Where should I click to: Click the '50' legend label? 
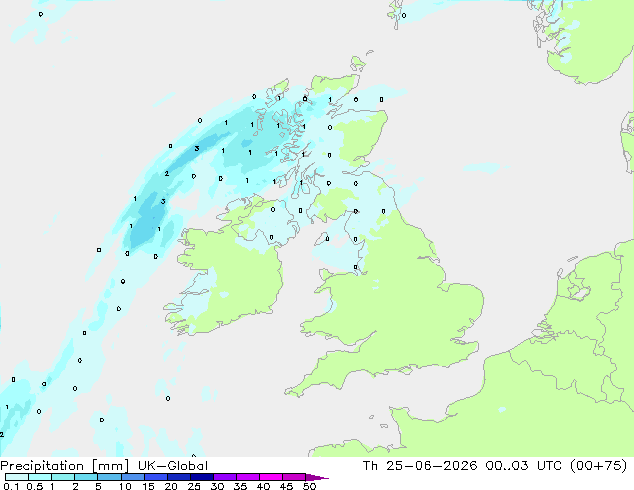[x=309, y=486]
